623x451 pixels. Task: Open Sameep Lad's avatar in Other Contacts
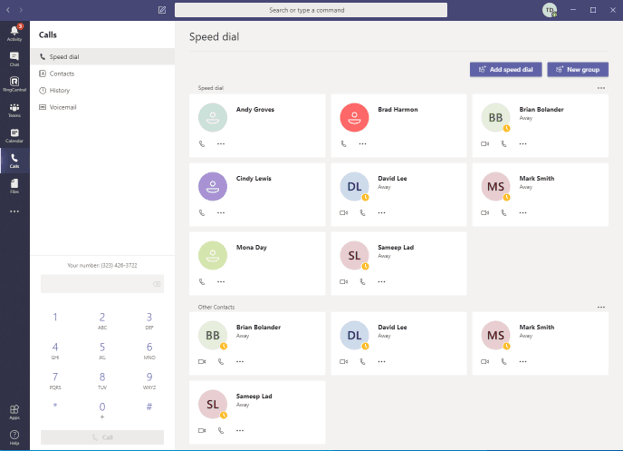pyautogui.click(x=213, y=405)
